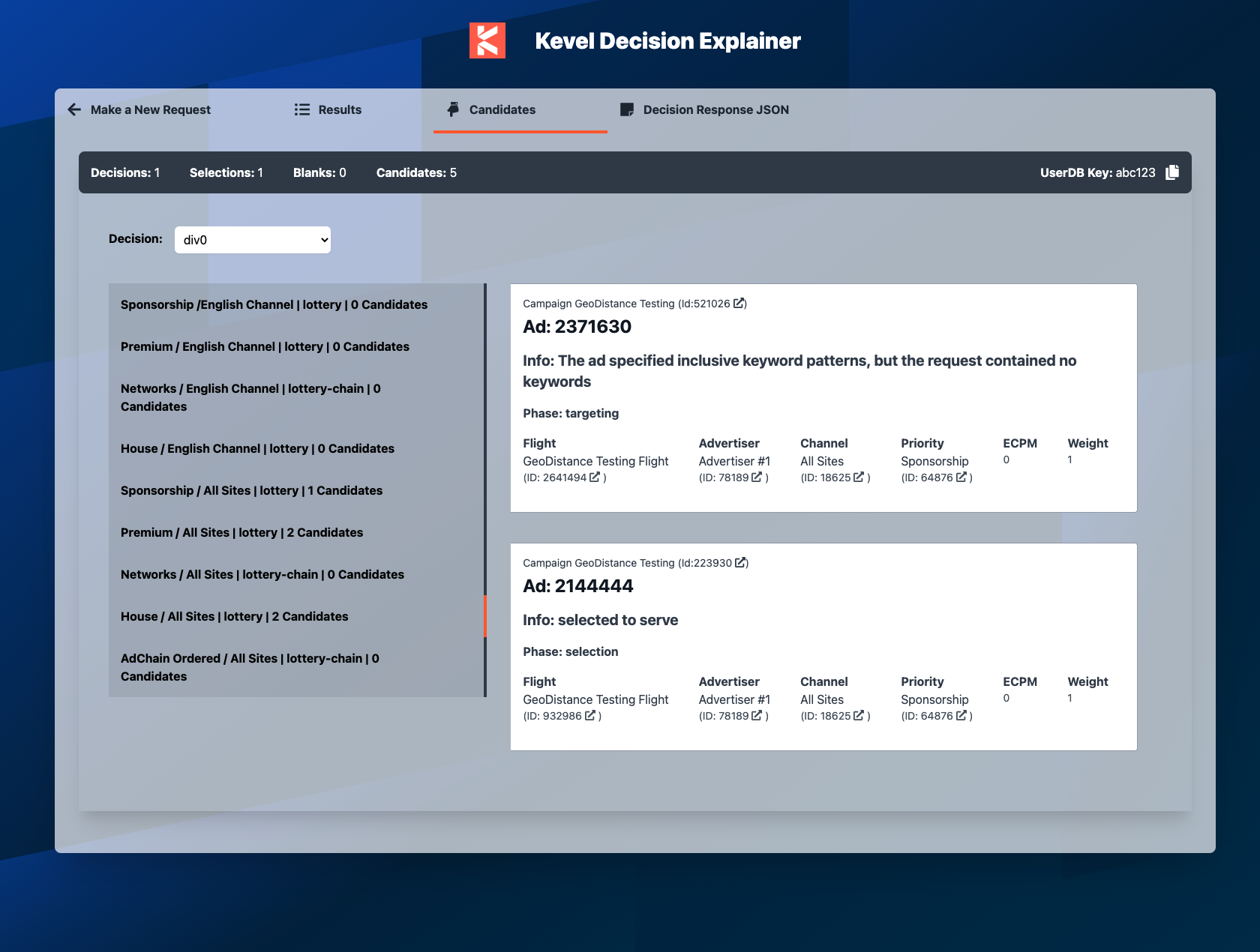Open campaign 223930 external link icon
The width and height of the screenshot is (1260, 952).
(740, 563)
